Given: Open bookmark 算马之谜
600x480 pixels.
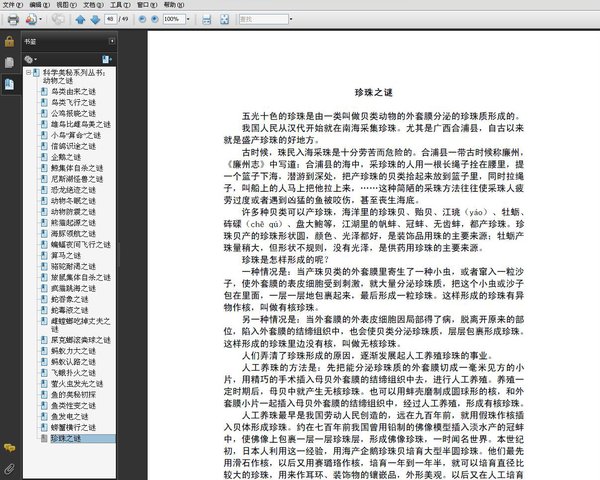Looking at the screenshot, I should (66, 255).
